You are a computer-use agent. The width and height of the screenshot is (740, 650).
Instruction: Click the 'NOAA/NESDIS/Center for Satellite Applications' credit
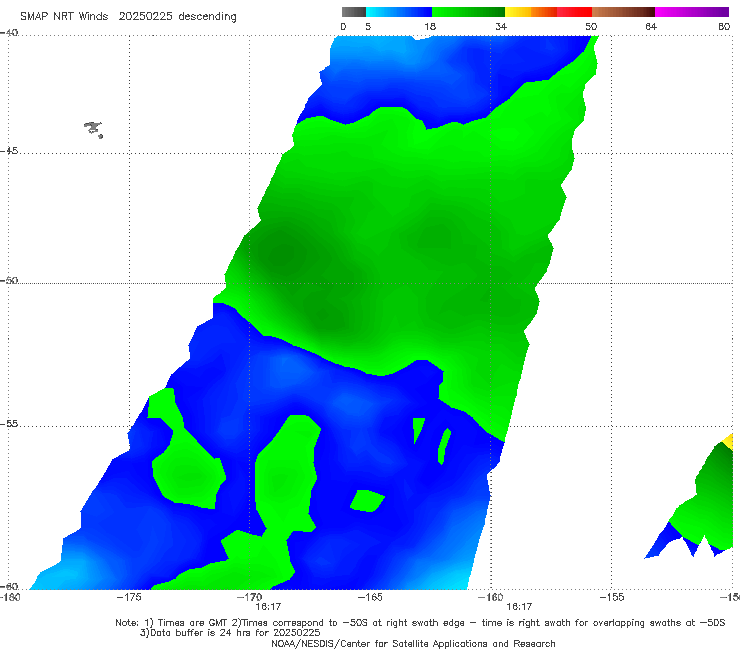click(413, 643)
